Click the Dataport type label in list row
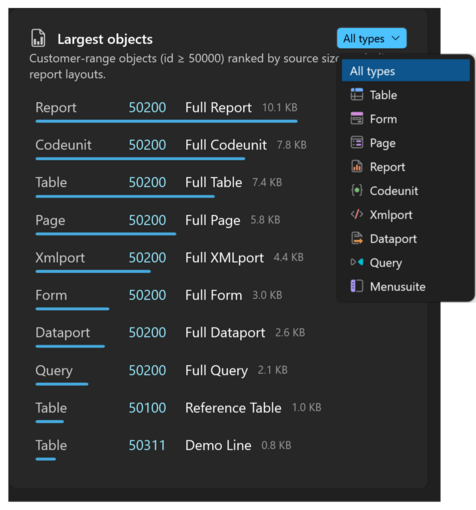476x510 pixels. click(x=63, y=333)
